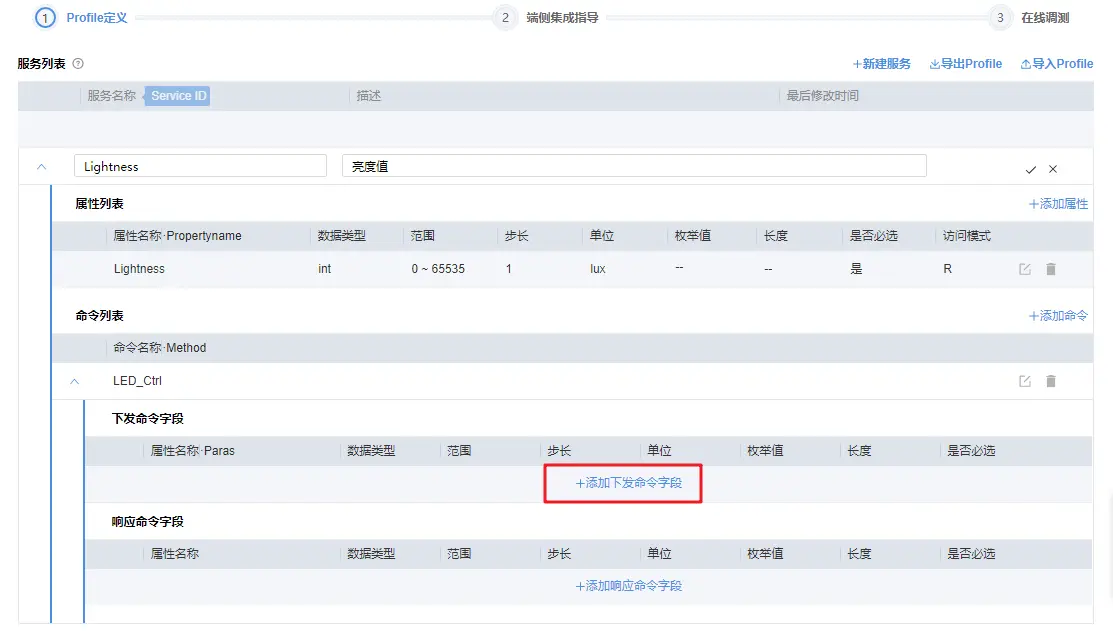Click the 属性列表 section title

[x=99, y=204]
